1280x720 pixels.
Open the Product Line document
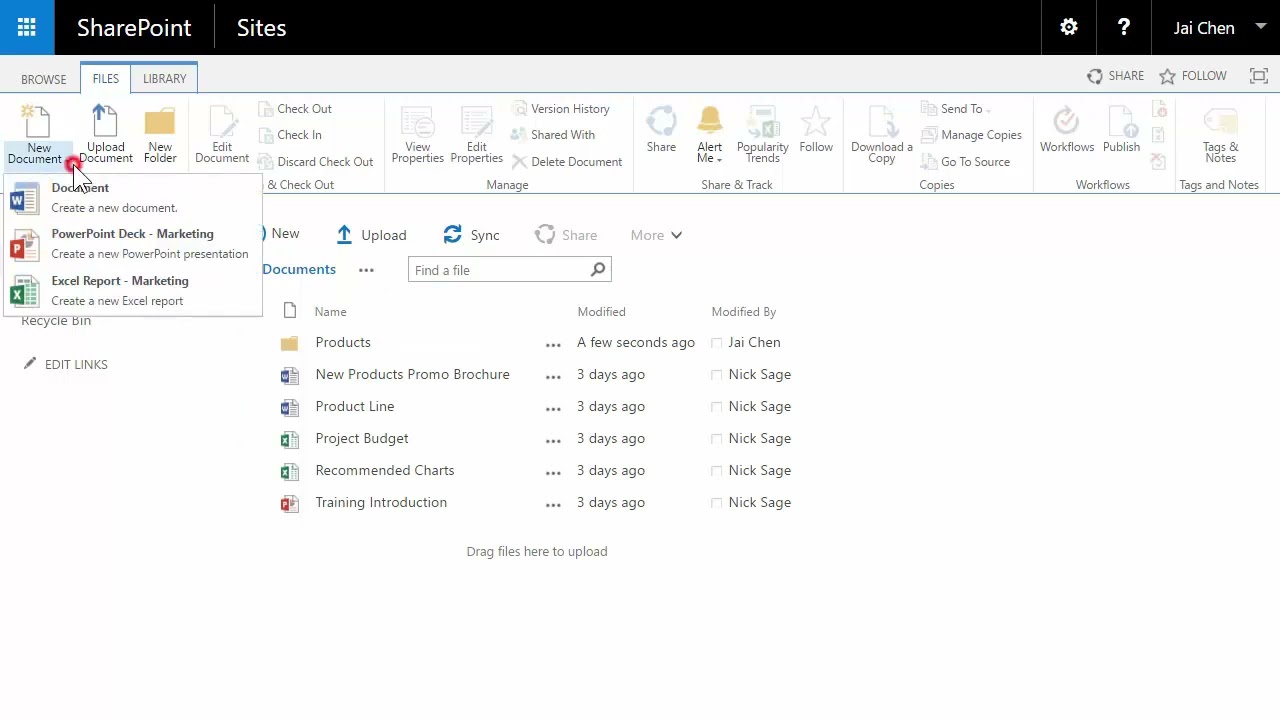[x=354, y=407]
